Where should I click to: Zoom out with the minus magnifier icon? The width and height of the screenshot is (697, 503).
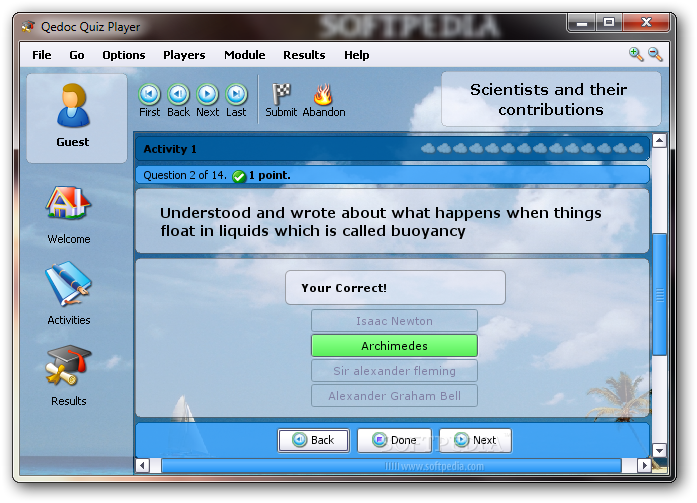(655, 54)
